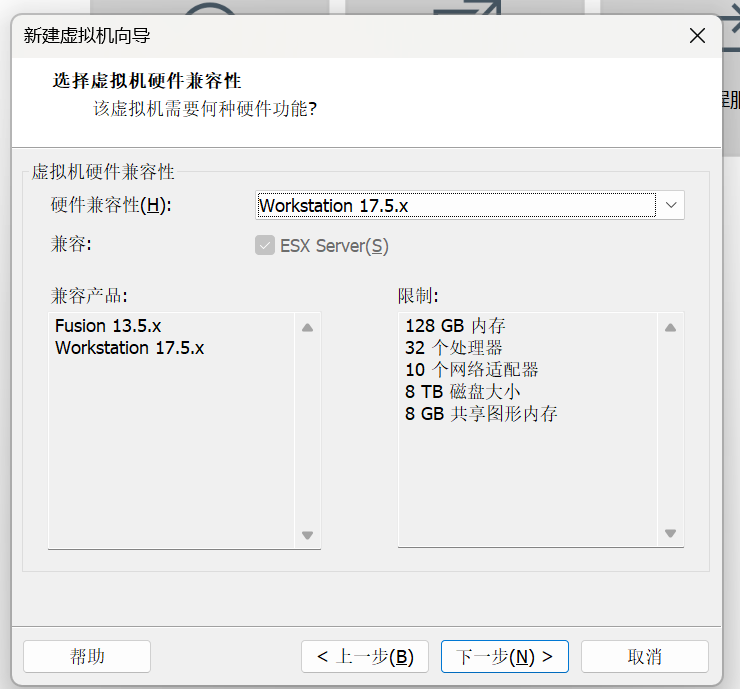Screen dimensions: 740x689
Task: Toggle the ESX Server(S) checkbox
Action: (265, 245)
